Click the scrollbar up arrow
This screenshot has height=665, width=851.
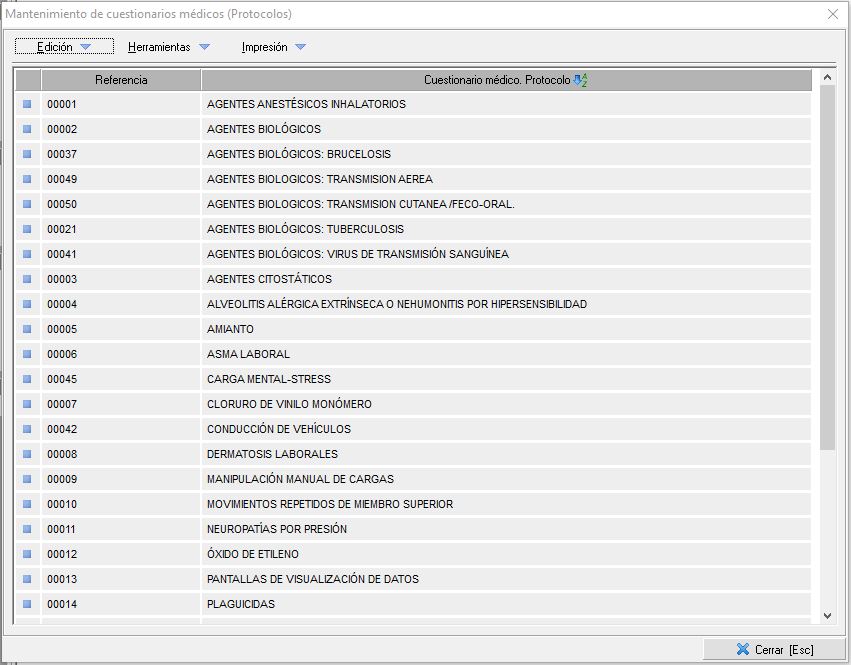pos(827,77)
